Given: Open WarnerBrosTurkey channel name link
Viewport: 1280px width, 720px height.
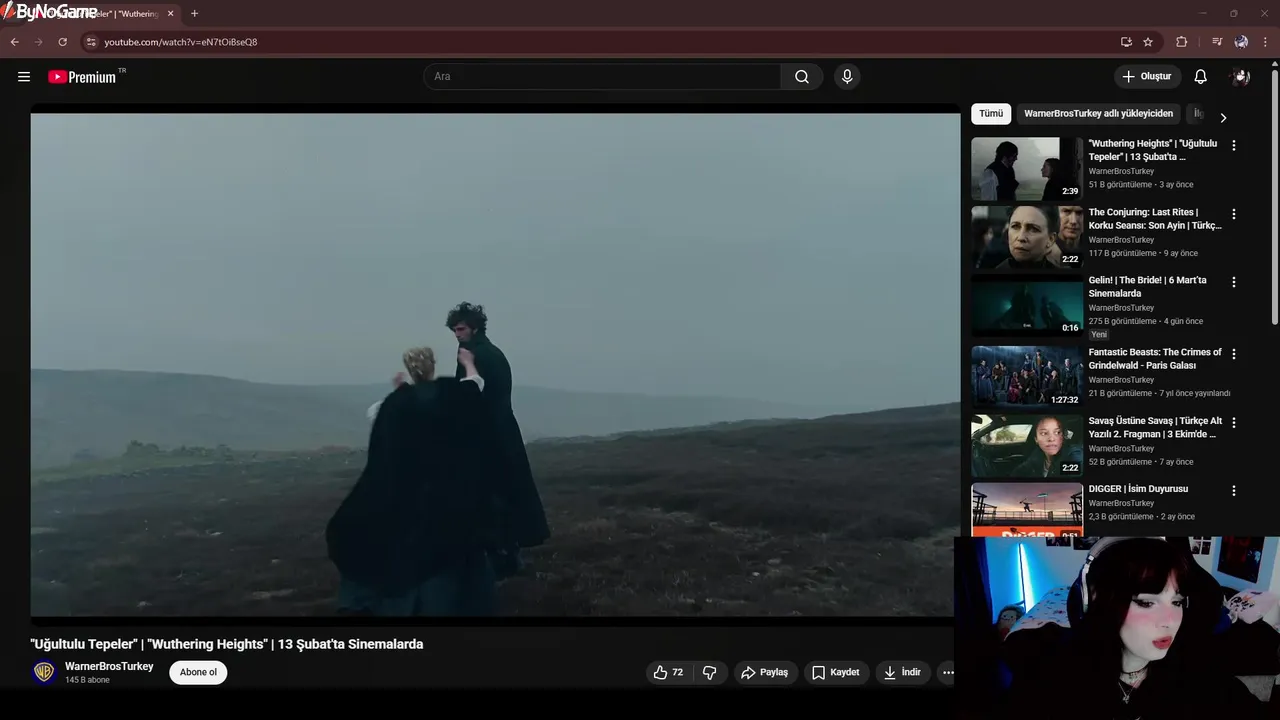Looking at the screenshot, I should [x=109, y=667].
